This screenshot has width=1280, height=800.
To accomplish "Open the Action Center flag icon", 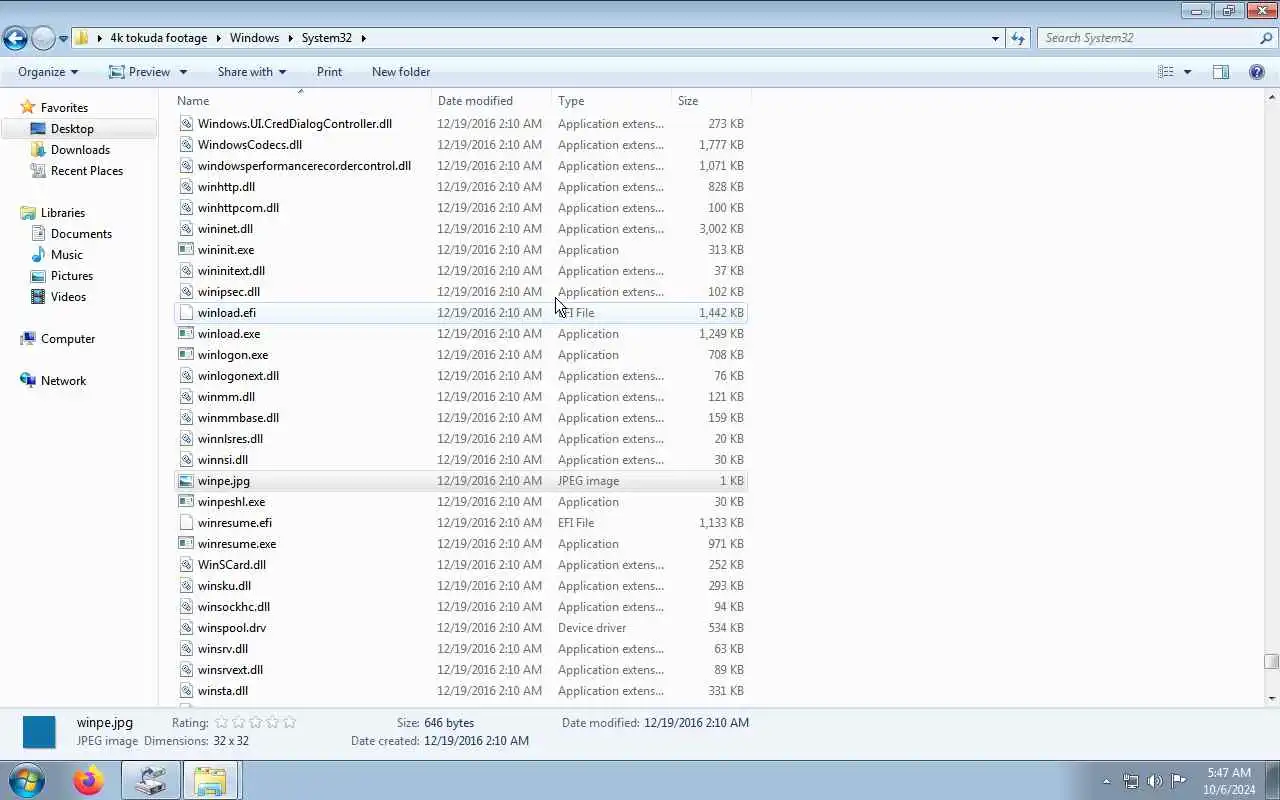I will pyautogui.click(x=1179, y=781).
